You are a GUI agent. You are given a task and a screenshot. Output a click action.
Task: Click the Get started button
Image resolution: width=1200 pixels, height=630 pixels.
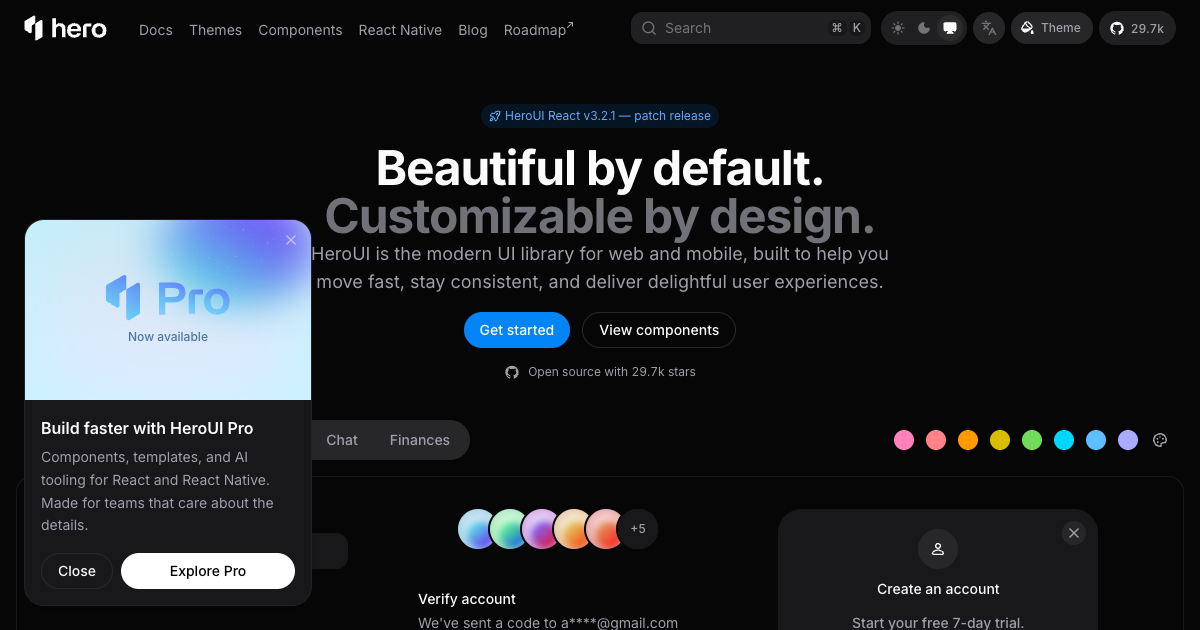pos(517,330)
